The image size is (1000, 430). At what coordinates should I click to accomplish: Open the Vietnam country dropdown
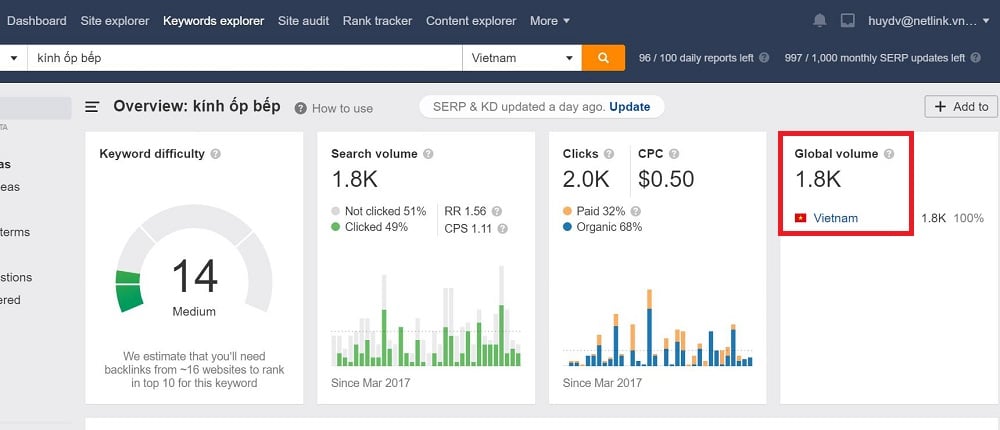click(x=522, y=57)
